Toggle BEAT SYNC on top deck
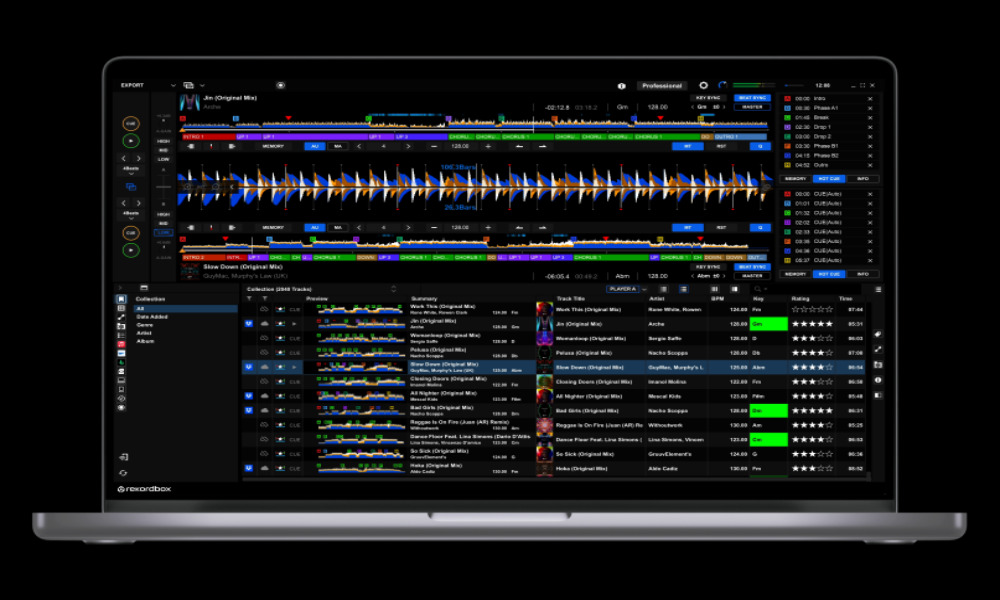 click(x=752, y=98)
